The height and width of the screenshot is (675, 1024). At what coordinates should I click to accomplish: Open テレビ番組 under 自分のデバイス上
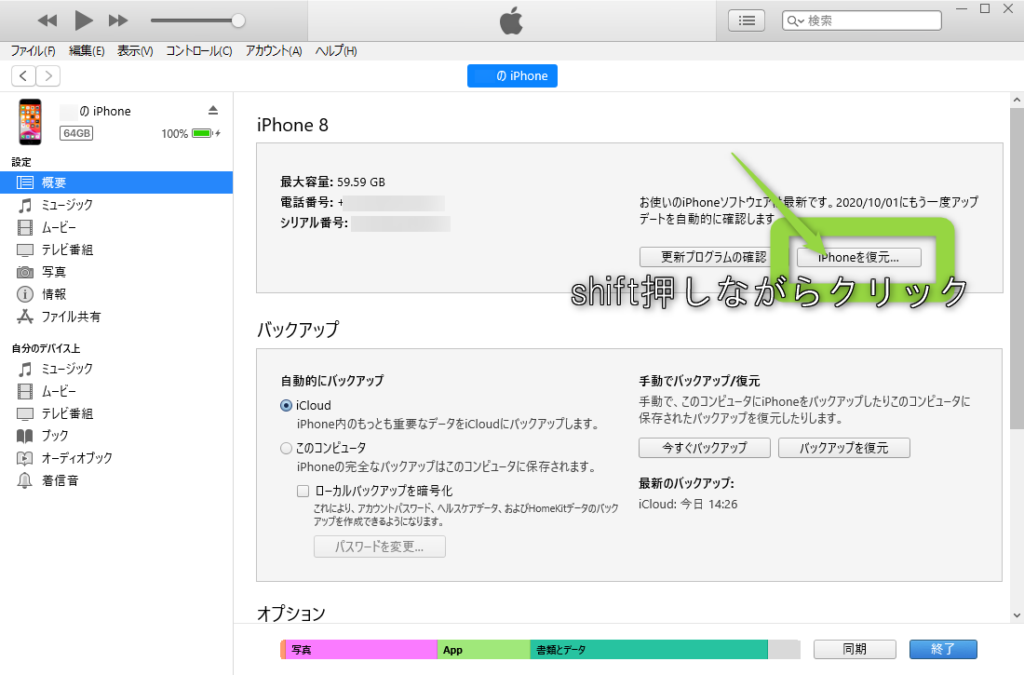(116, 413)
